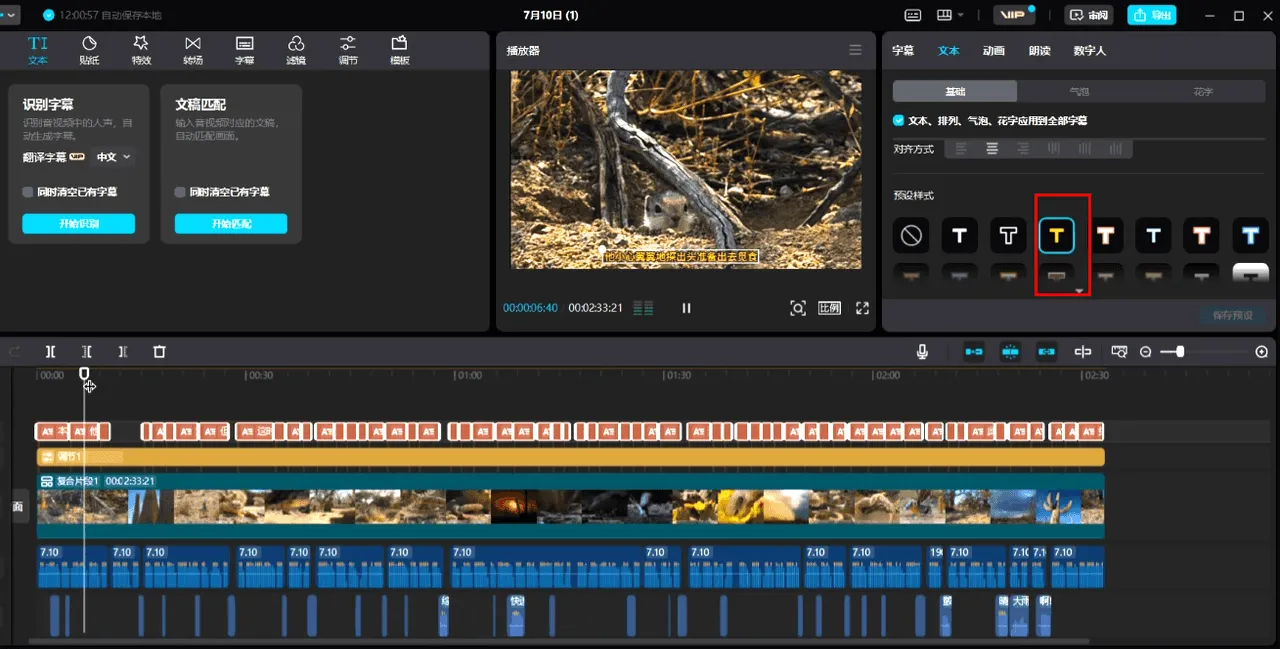The width and height of the screenshot is (1280, 649).
Task: Check 同时清空已有字幕 under 文稿匹配
Action: coord(180,192)
